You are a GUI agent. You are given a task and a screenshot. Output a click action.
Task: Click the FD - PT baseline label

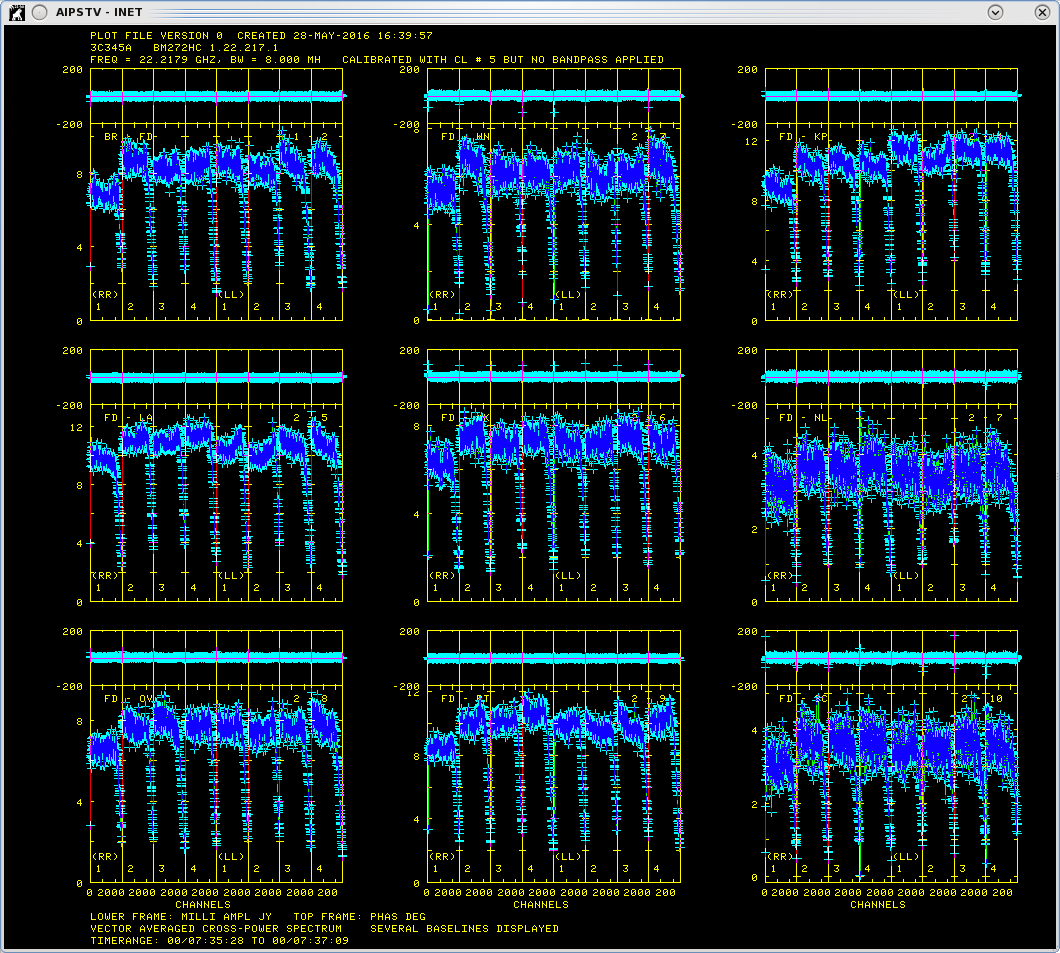click(x=465, y=698)
